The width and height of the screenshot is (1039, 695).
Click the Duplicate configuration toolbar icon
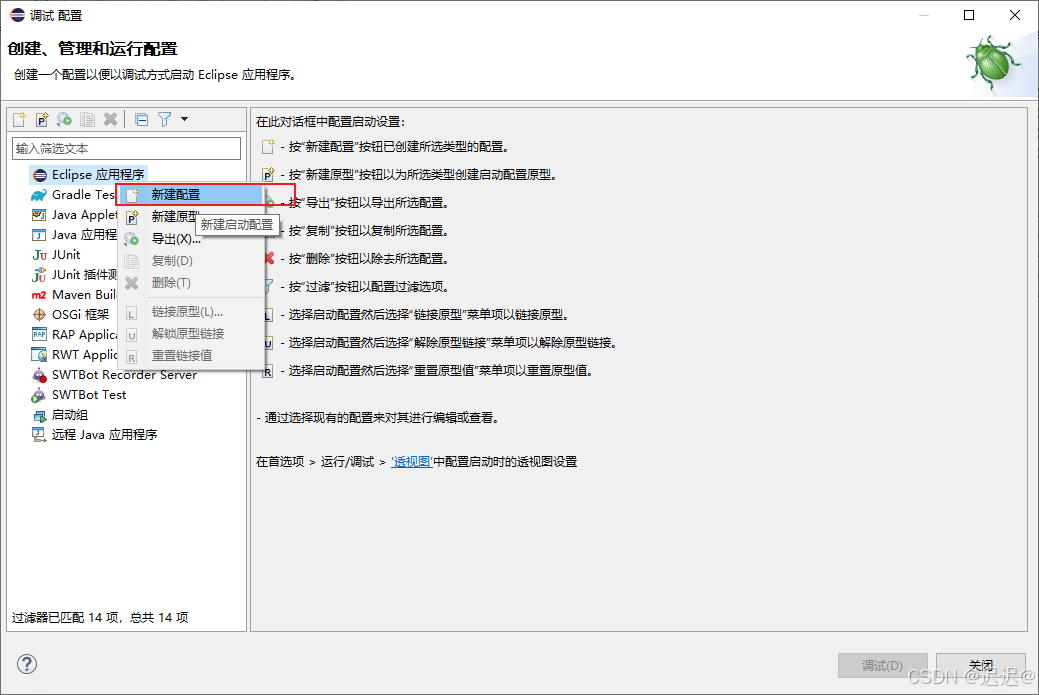point(87,119)
